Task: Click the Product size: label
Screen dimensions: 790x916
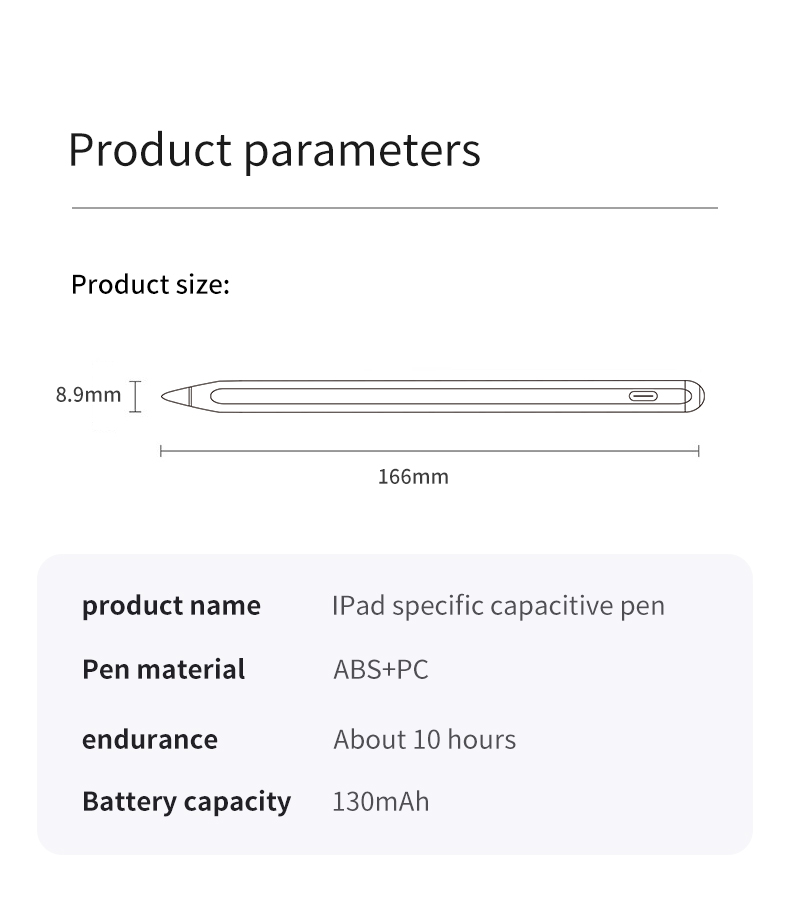Action: pyautogui.click(x=150, y=285)
